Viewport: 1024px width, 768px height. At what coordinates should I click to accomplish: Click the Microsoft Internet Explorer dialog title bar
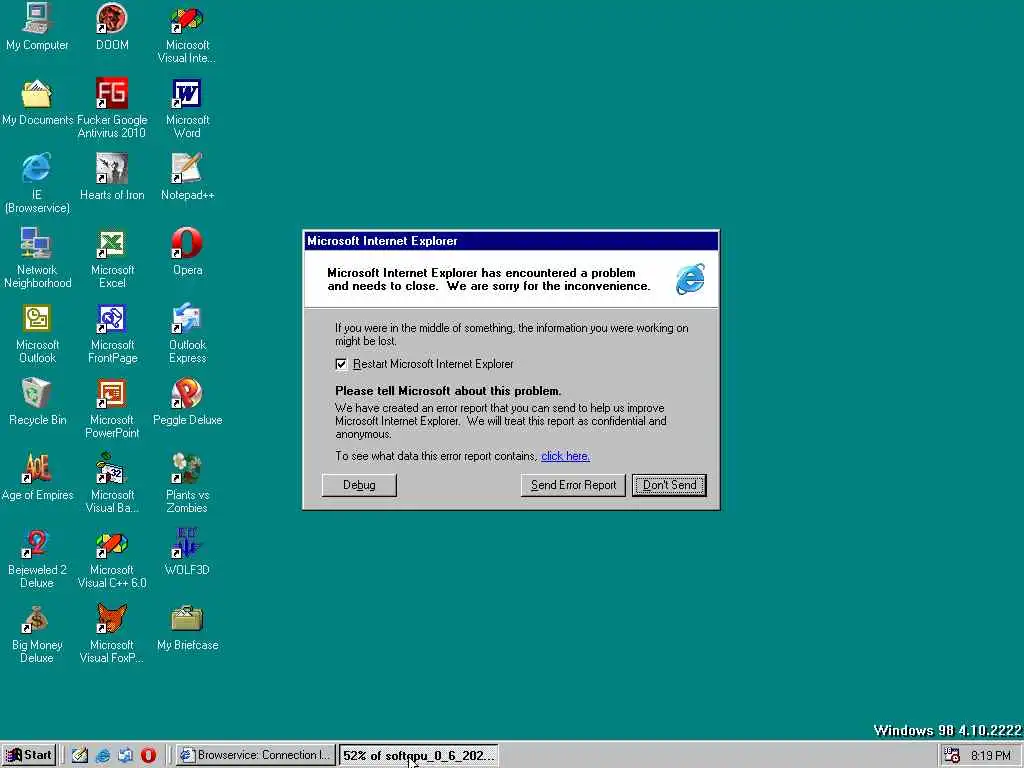point(511,241)
